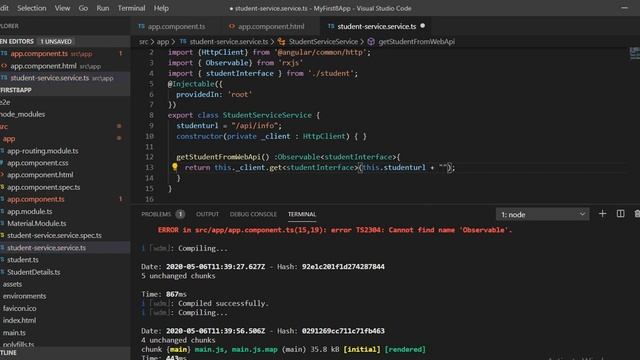640x360 pixels.
Task: Click the lightbulb quick-fix icon
Action: tap(175, 167)
